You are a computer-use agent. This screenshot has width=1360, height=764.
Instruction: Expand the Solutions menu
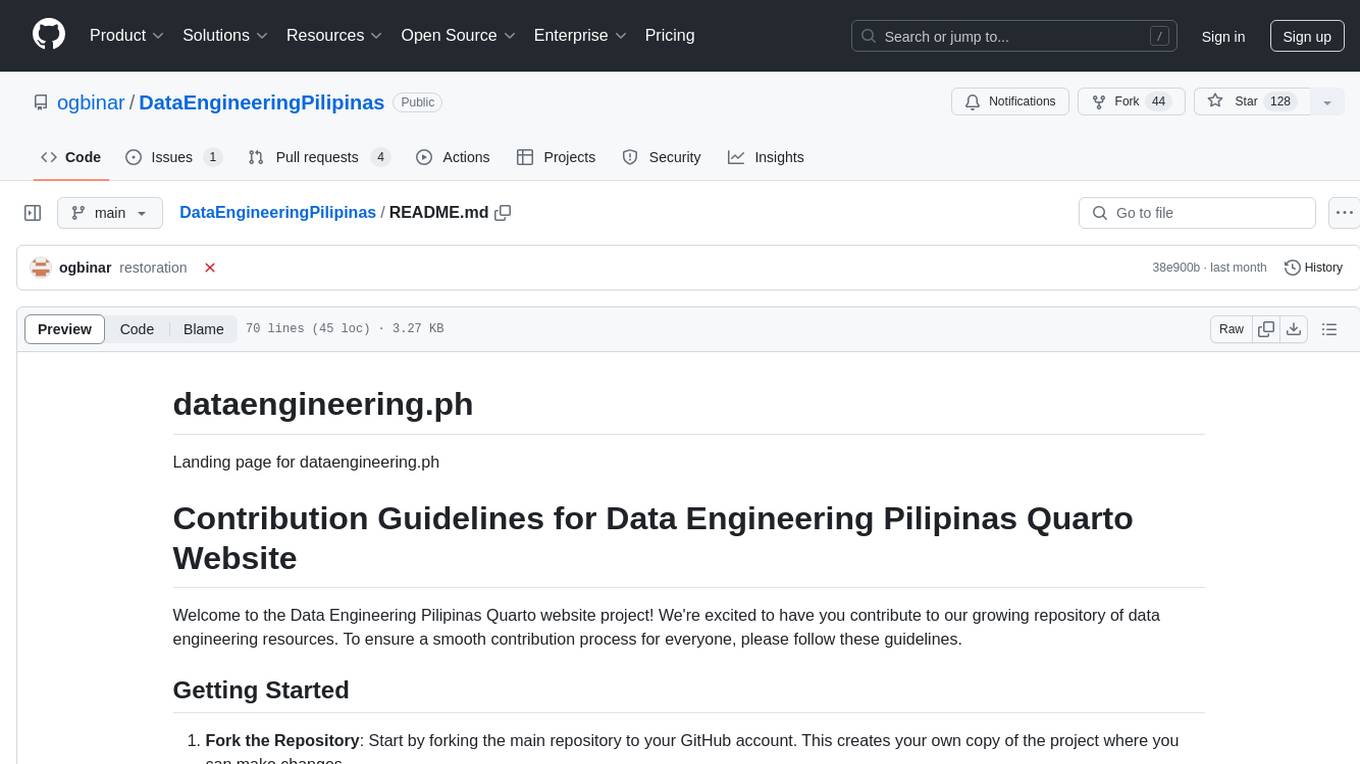click(x=225, y=35)
